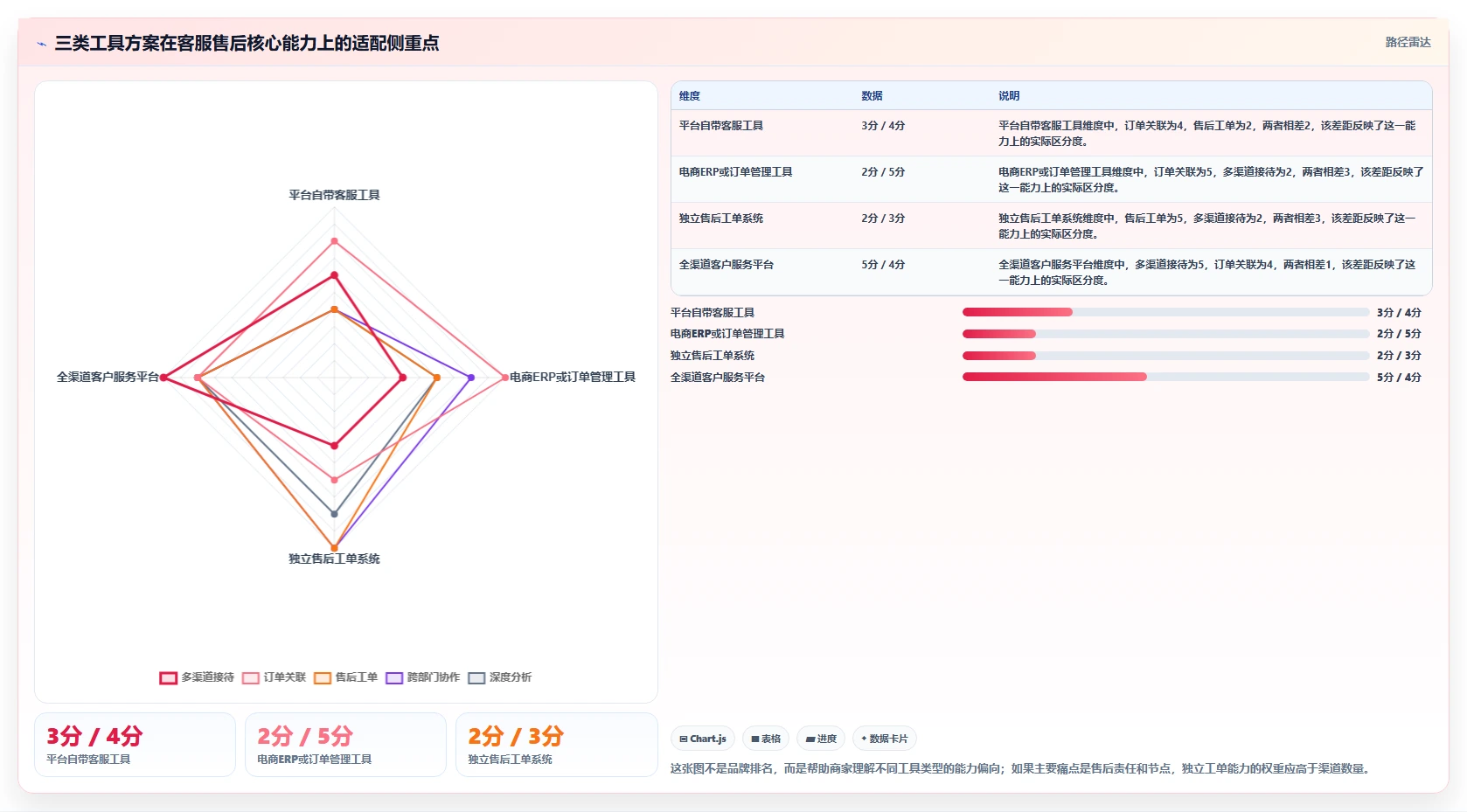Image resolution: width=1467 pixels, height=812 pixels.
Task: Click radar axis label 独立售后工单系统
Action: [334, 559]
